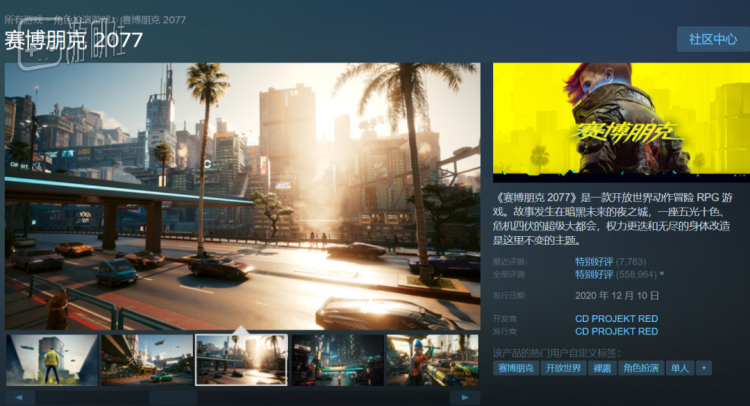Click the yellow 赛博朋克 game header image
The image size is (750, 406).
click(621, 122)
